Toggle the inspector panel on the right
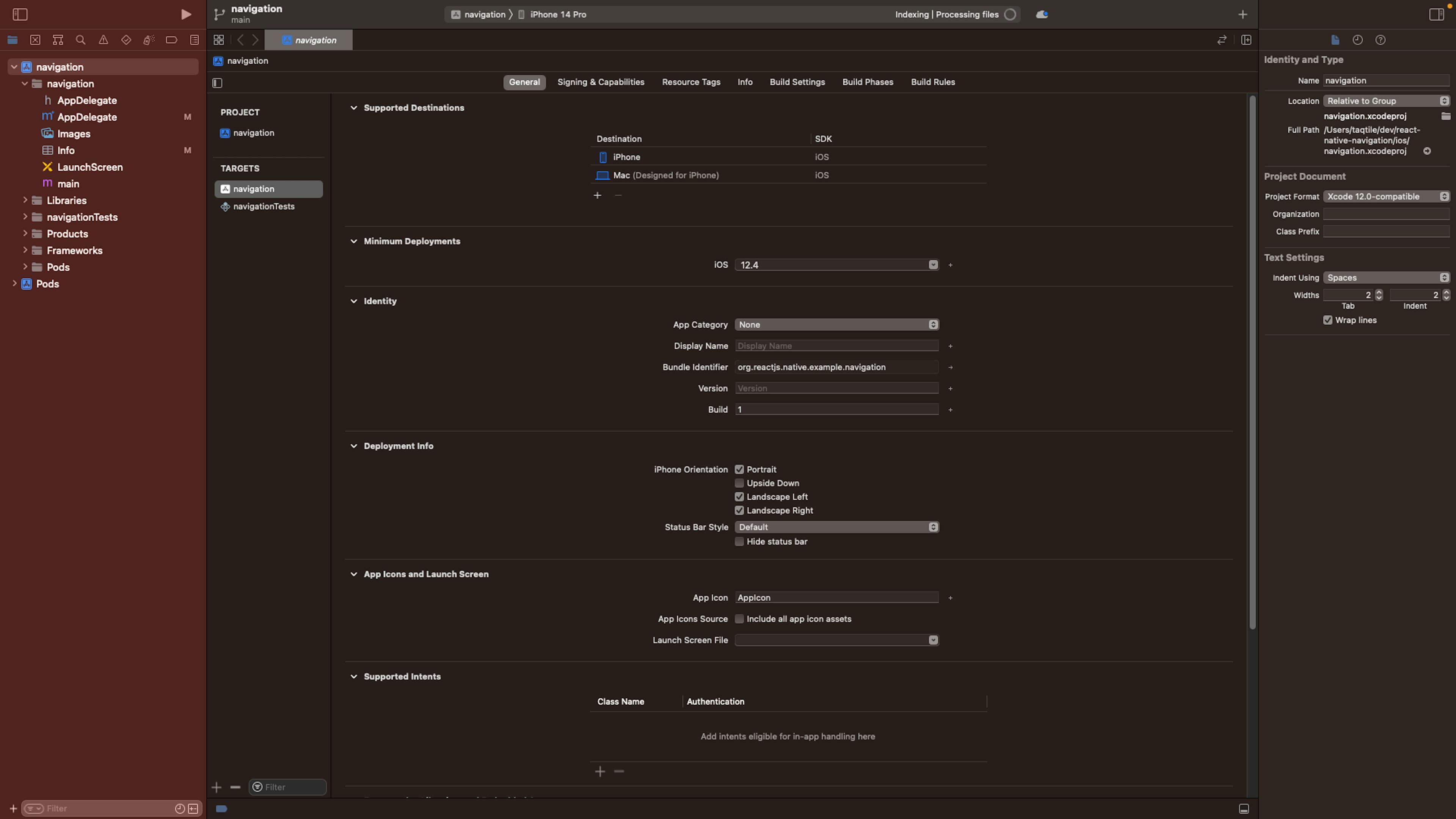1456x819 pixels. pos(1436,14)
